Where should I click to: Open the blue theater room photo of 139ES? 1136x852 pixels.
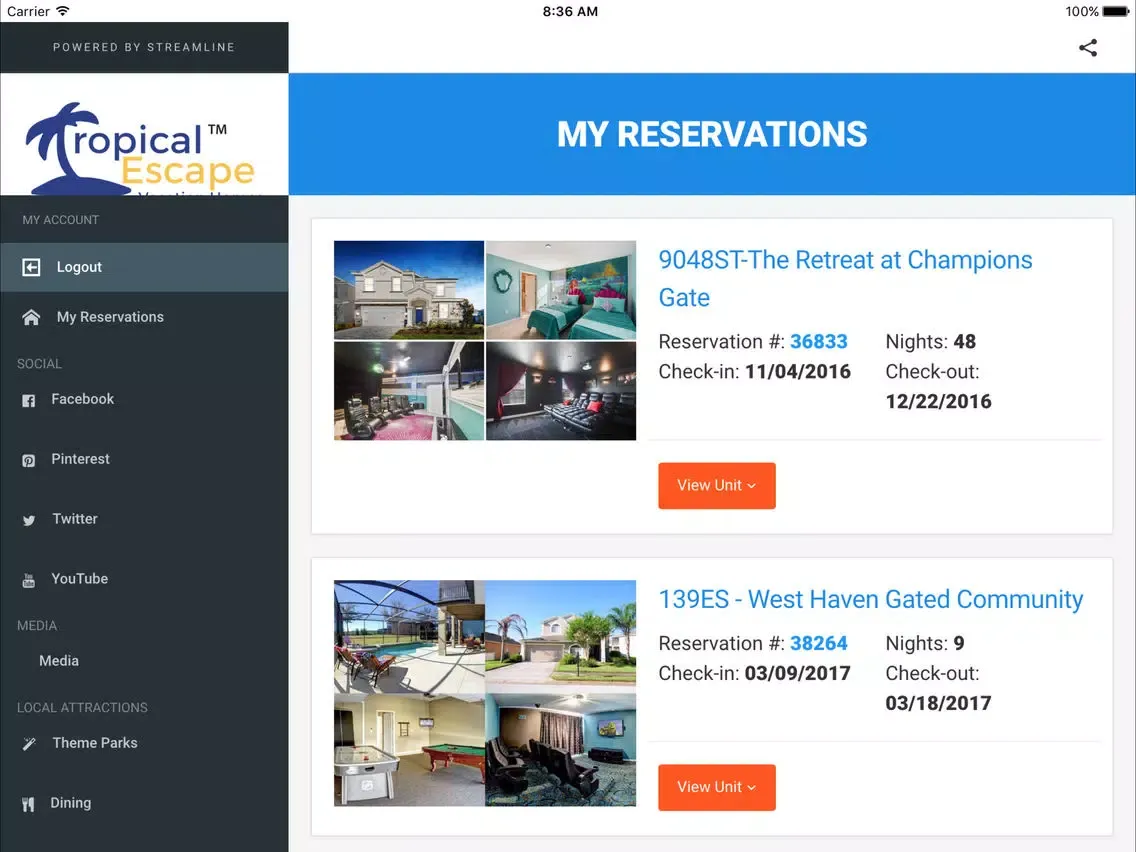tap(561, 750)
